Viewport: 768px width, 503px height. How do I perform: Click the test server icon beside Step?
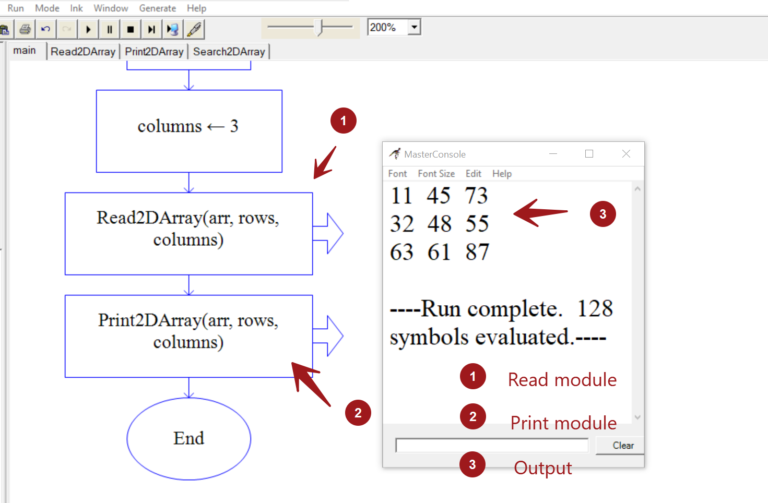[173, 29]
